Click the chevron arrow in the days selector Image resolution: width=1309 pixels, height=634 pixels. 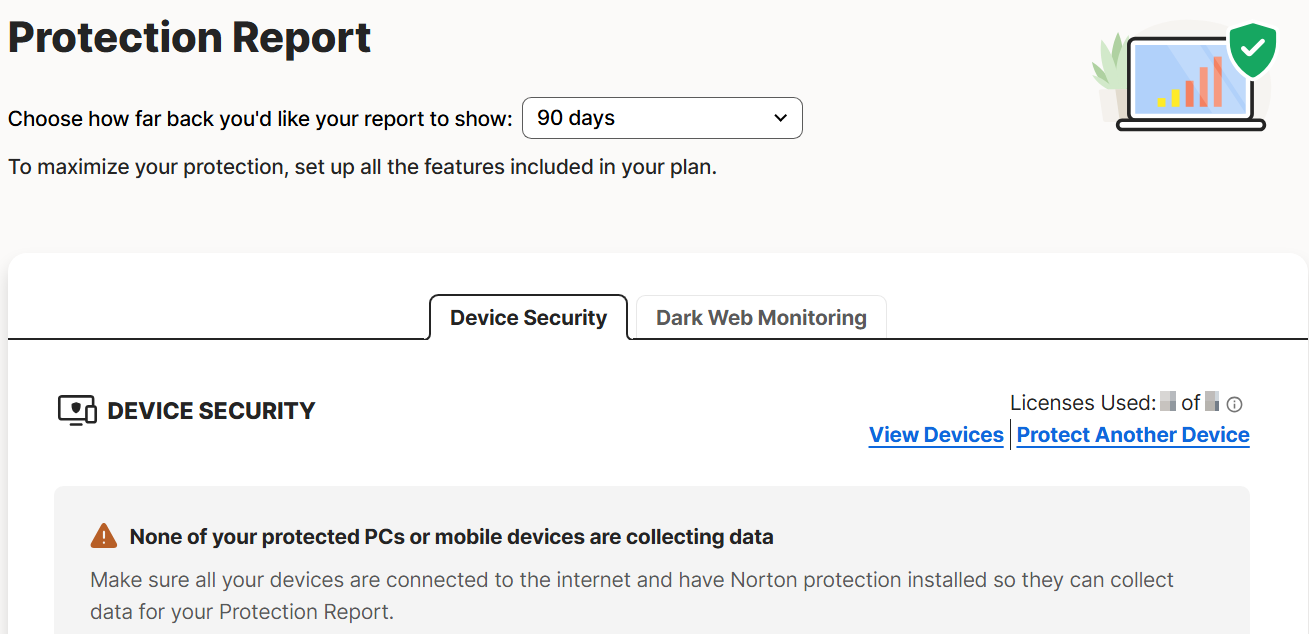pos(781,118)
